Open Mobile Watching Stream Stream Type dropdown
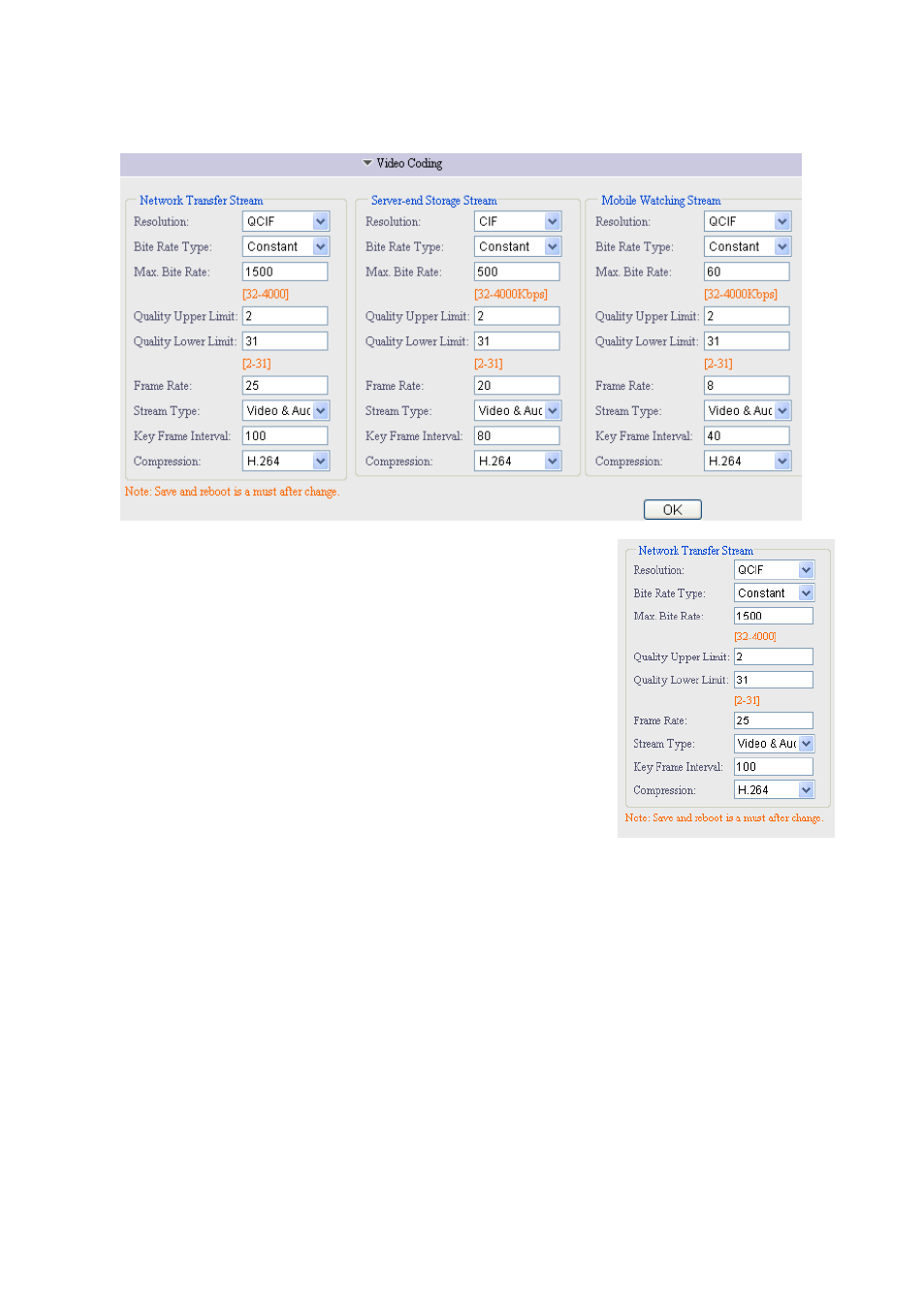Viewport: 924px width, 1311px height. point(748,411)
